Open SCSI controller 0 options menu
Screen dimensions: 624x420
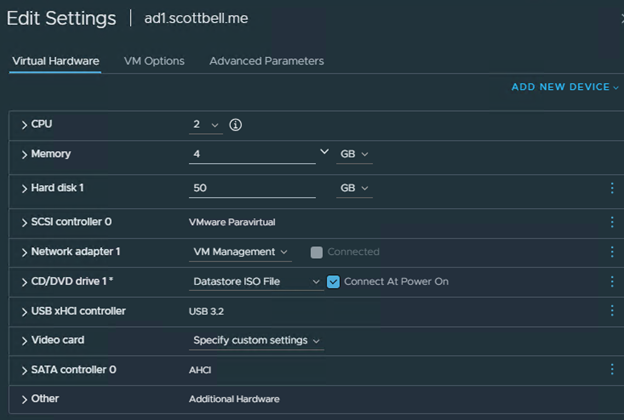click(x=611, y=222)
